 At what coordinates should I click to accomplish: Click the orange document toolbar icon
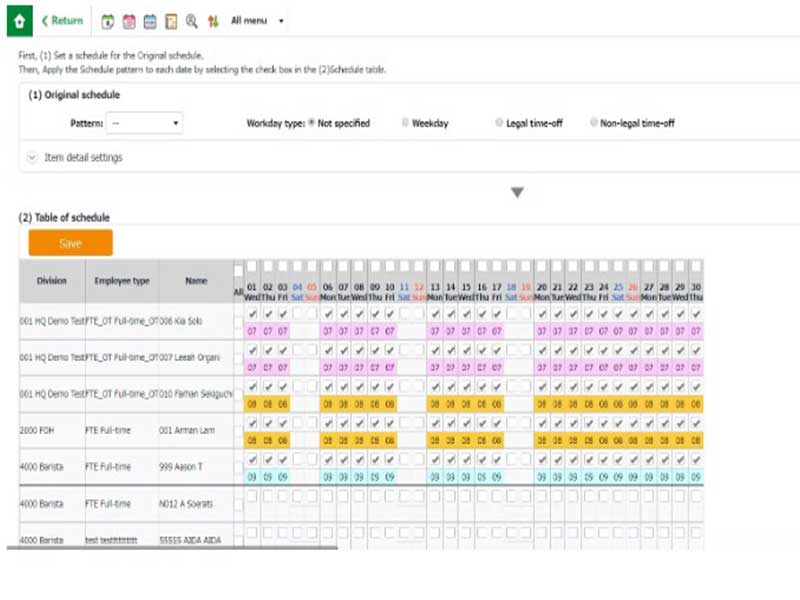pos(171,21)
